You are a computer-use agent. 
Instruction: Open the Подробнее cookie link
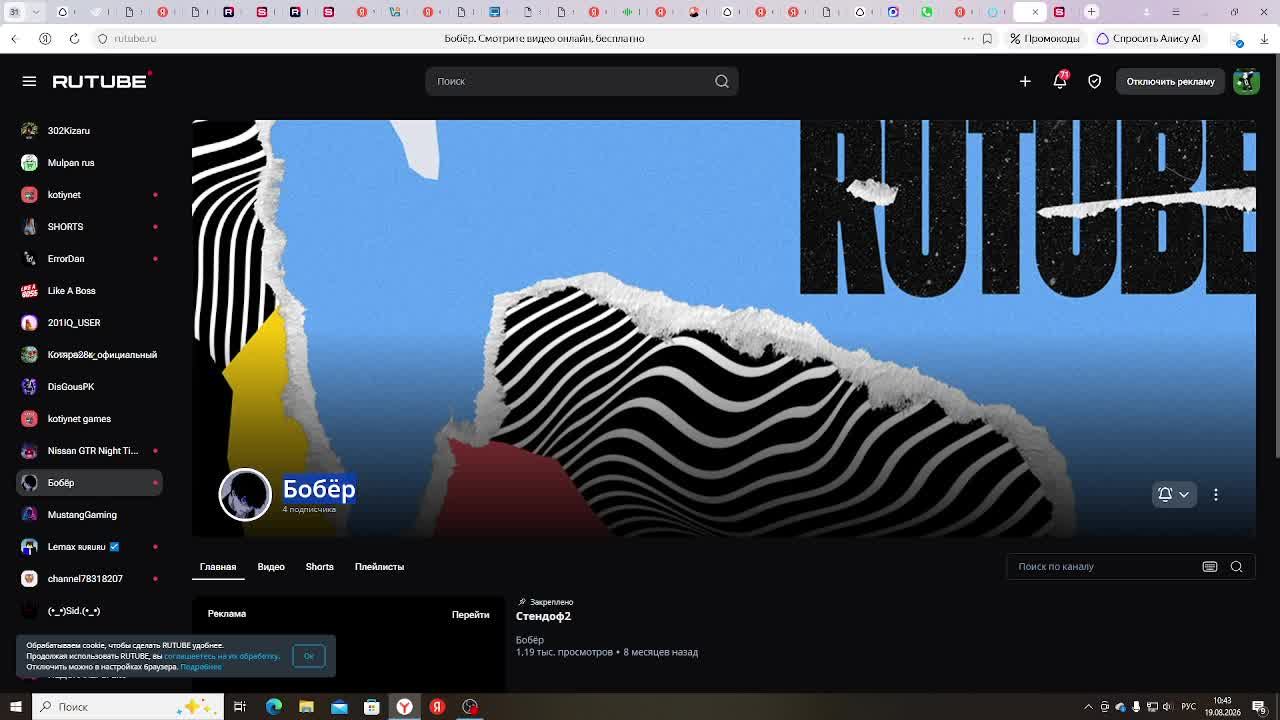tap(201, 667)
